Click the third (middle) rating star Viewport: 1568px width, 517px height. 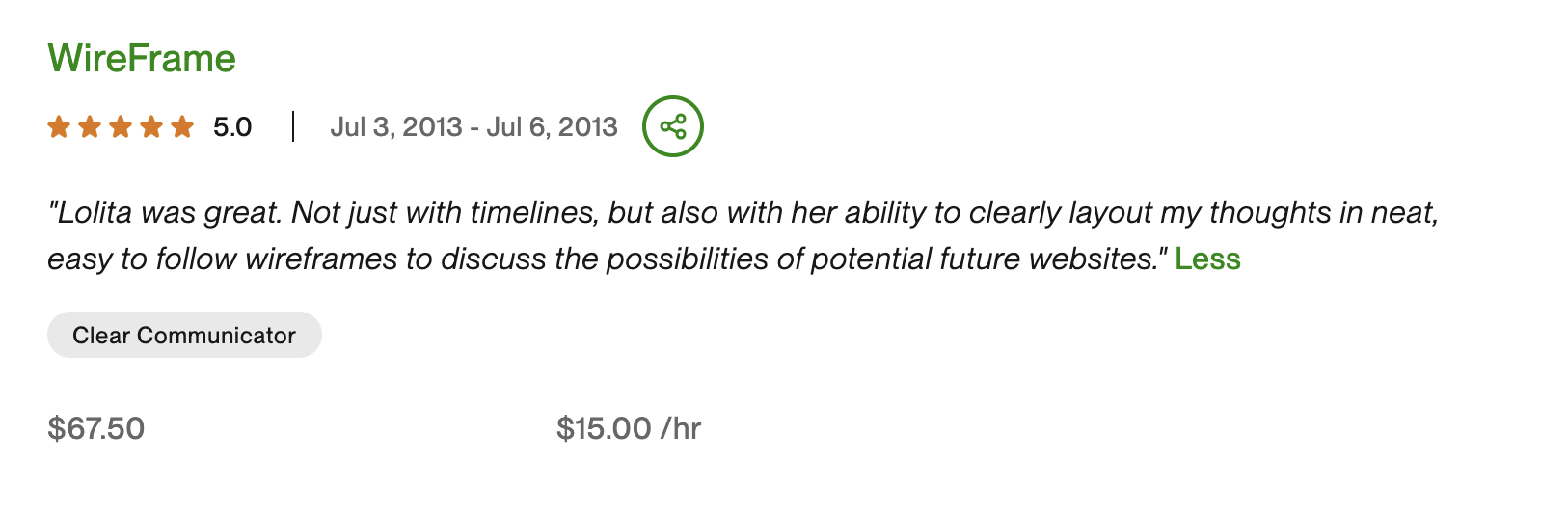[x=121, y=126]
